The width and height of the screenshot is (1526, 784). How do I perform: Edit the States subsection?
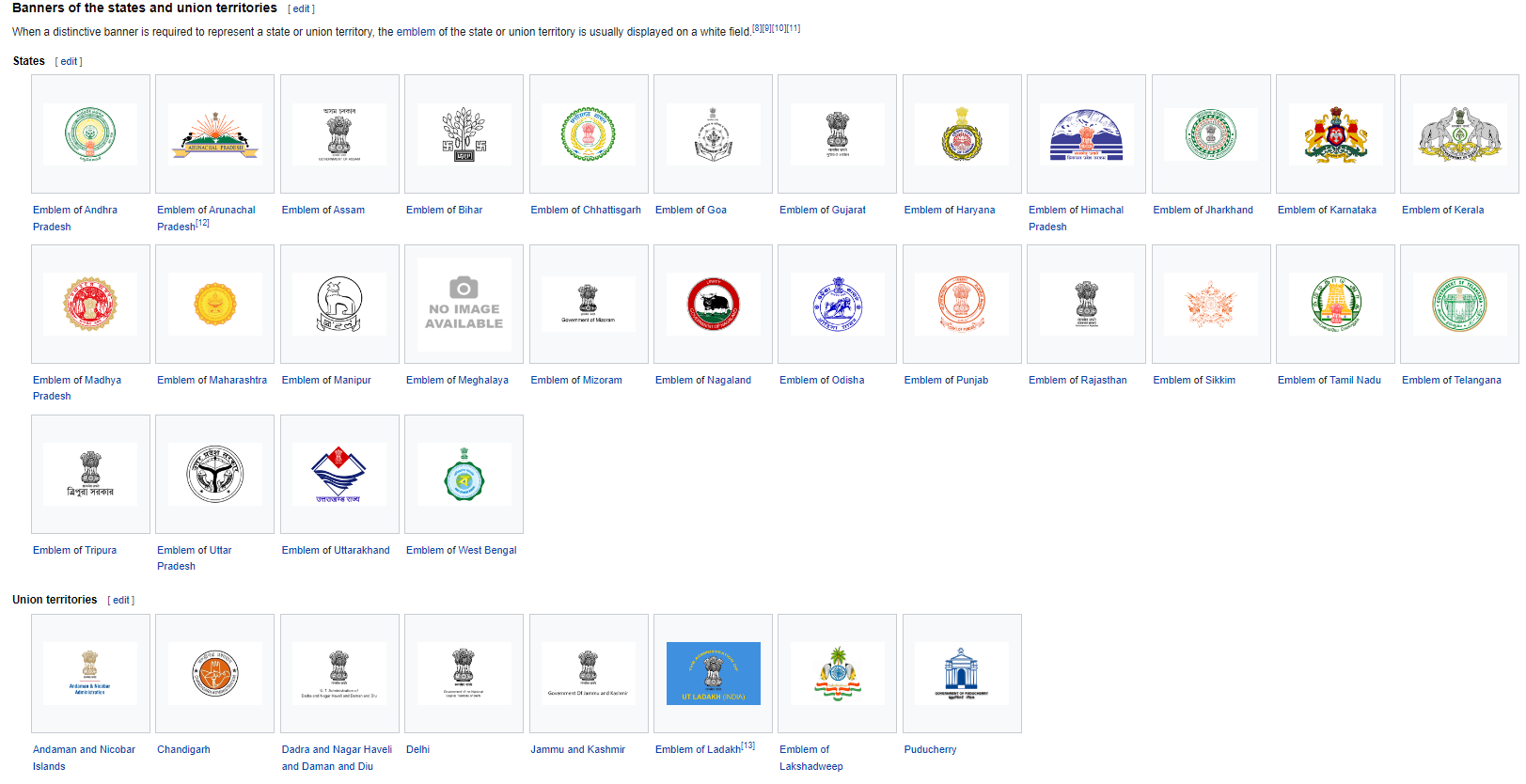(69, 61)
